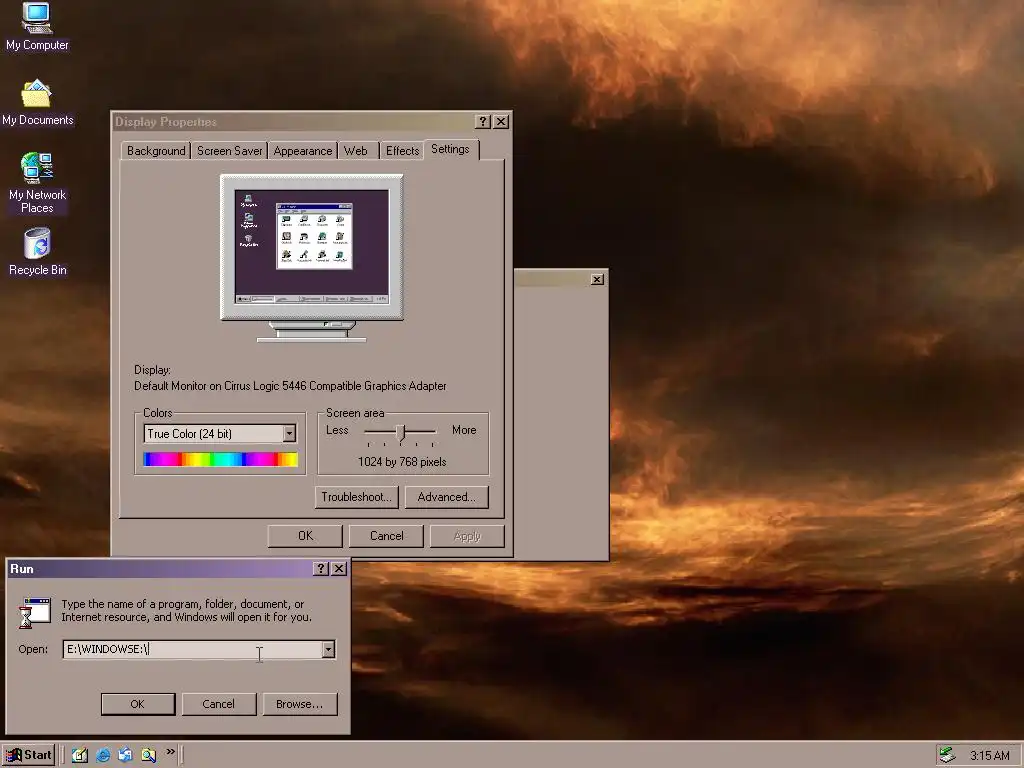Launch Internet Explorer from quick launch
The image size is (1024, 768).
[x=103, y=755]
